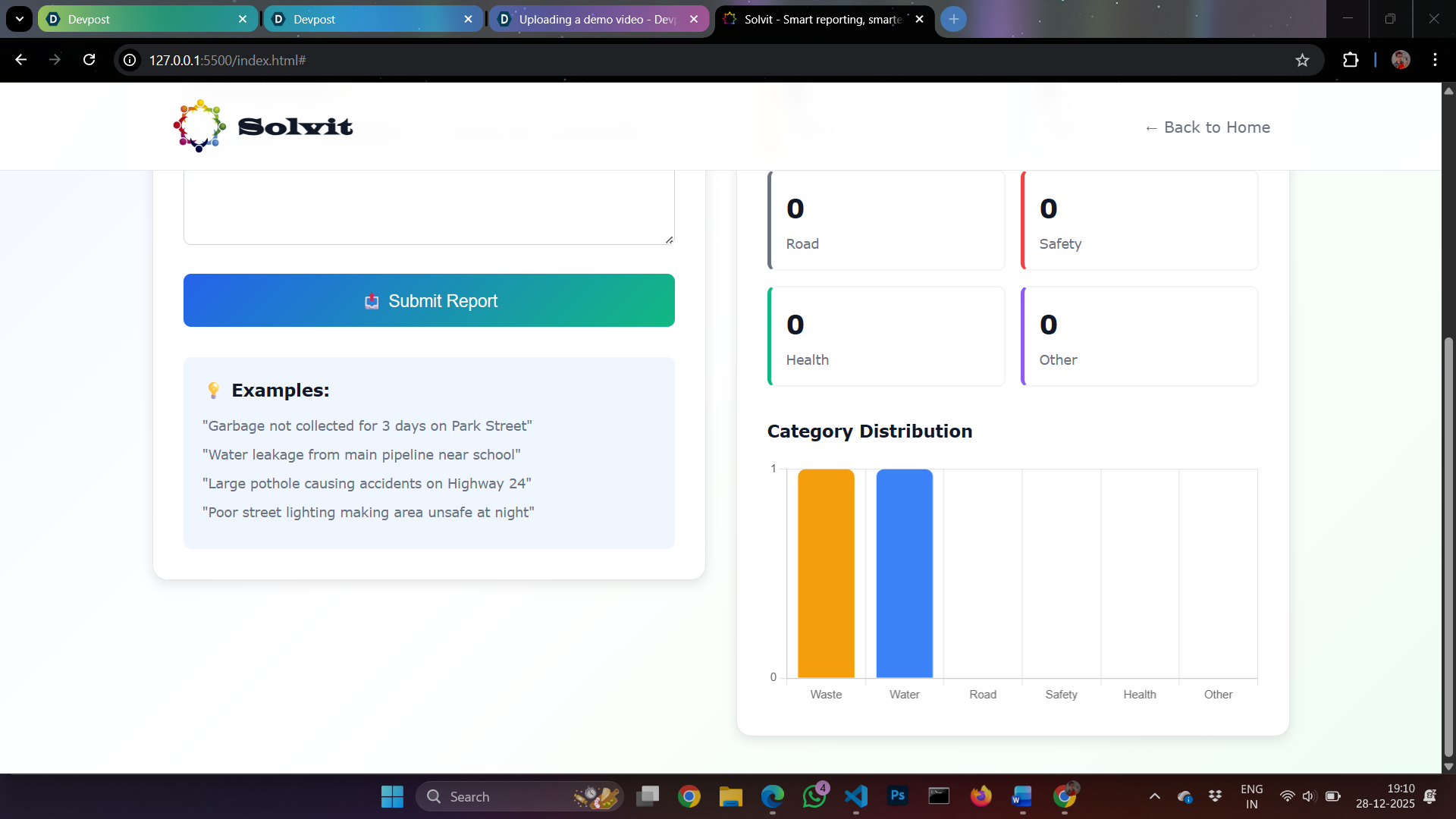
Task: Bookmark this page with star icon
Action: (x=1302, y=60)
